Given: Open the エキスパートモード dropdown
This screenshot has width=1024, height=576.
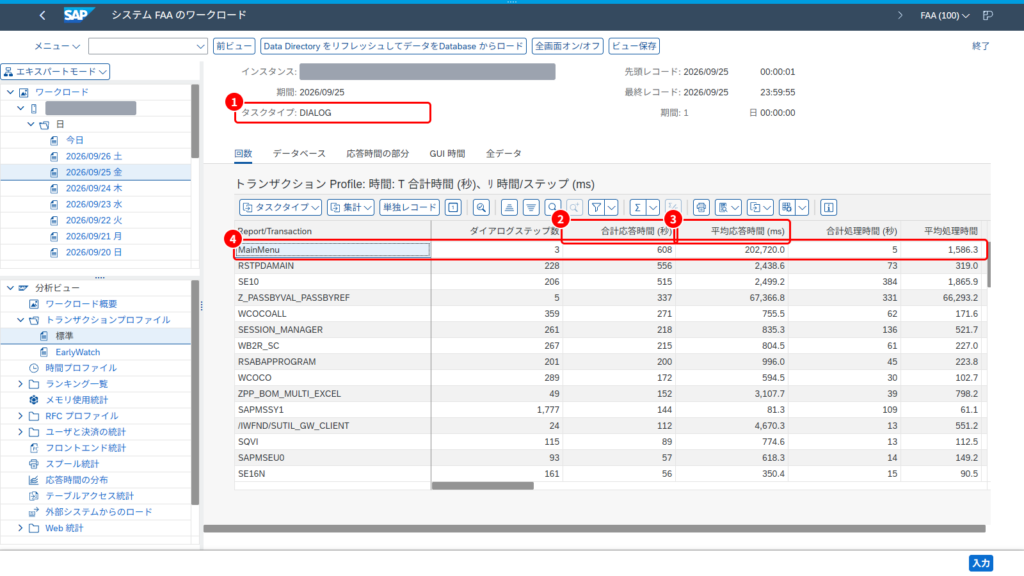Looking at the screenshot, I should click(x=56, y=71).
